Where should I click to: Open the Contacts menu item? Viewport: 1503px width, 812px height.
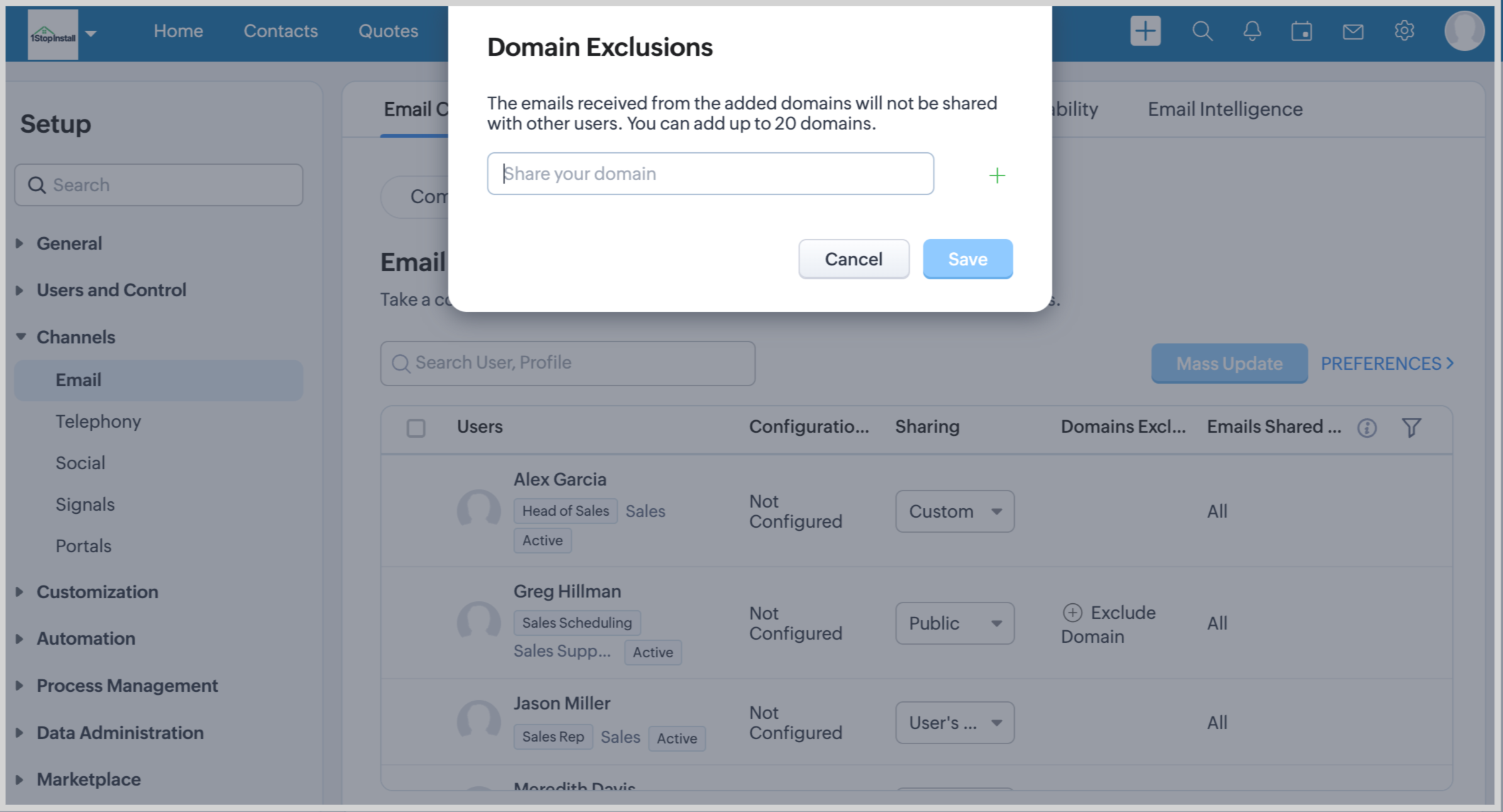click(281, 31)
